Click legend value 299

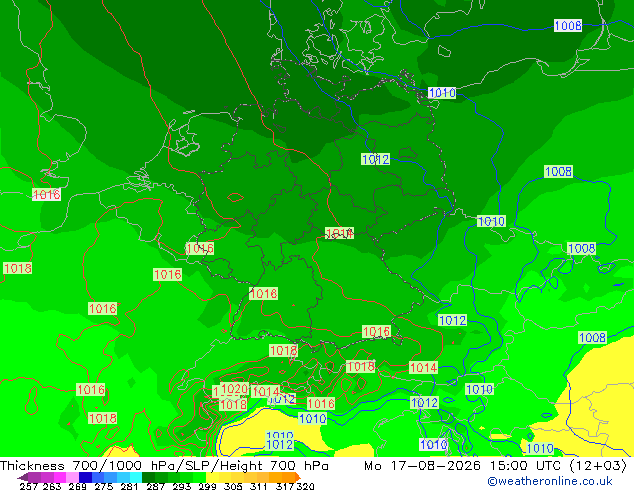207,486
